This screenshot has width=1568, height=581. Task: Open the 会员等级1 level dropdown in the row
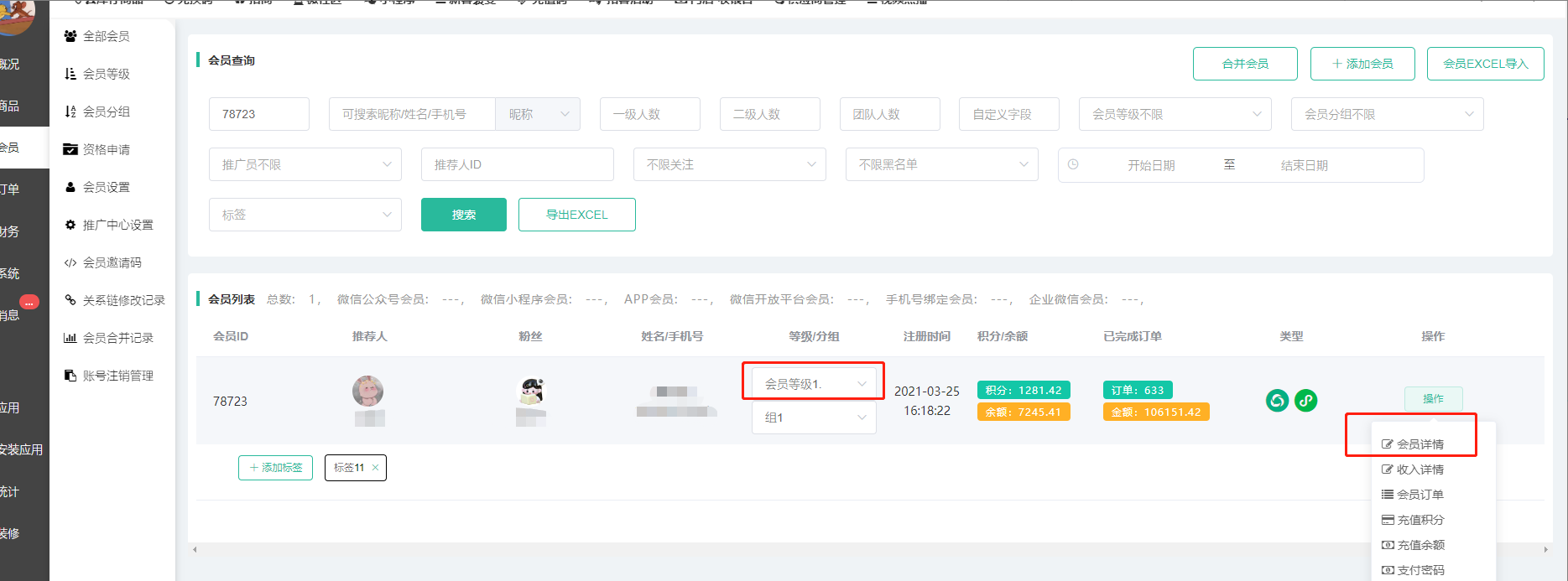click(814, 384)
